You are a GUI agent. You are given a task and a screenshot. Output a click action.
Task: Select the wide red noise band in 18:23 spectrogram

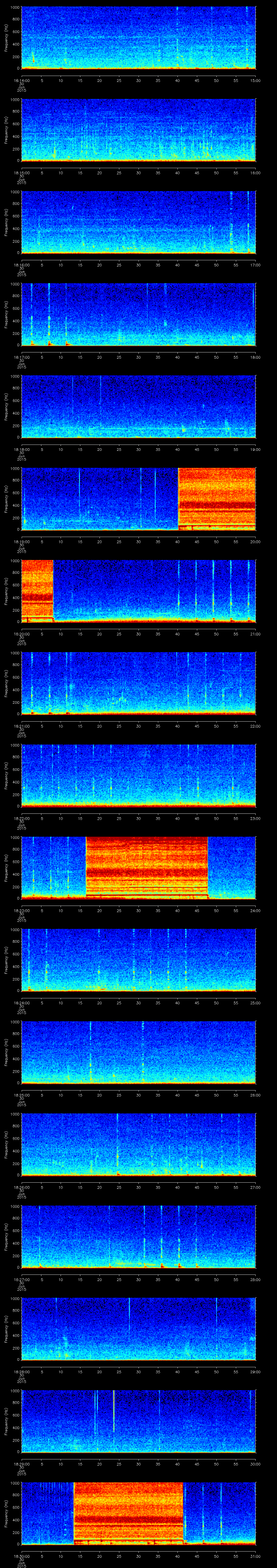click(x=147, y=868)
